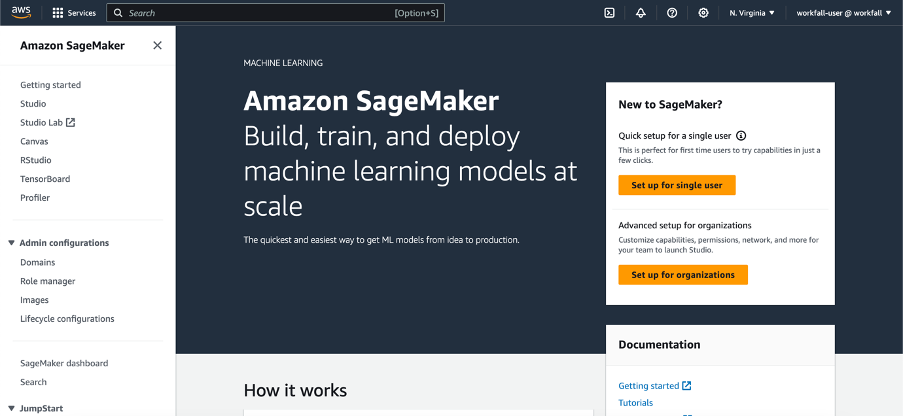Open Lifecycle configurations in sidebar
The image size is (904, 416).
pyautogui.click(x=67, y=319)
